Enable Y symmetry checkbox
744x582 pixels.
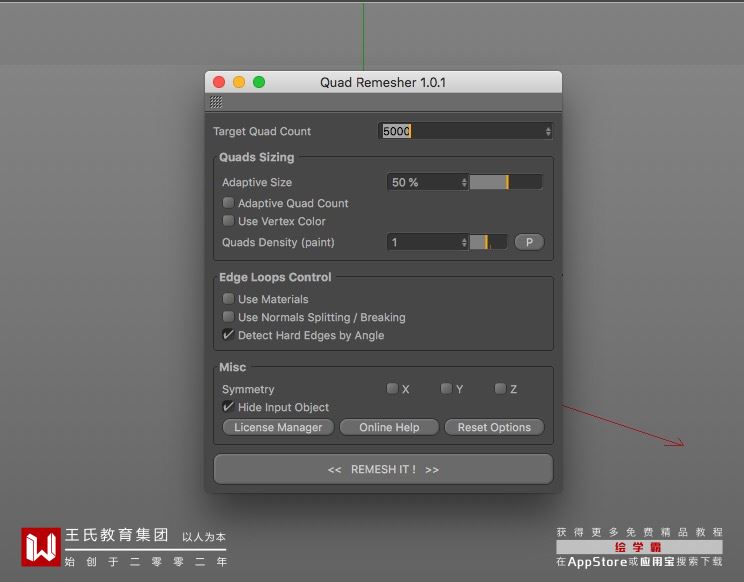click(x=446, y=389)
